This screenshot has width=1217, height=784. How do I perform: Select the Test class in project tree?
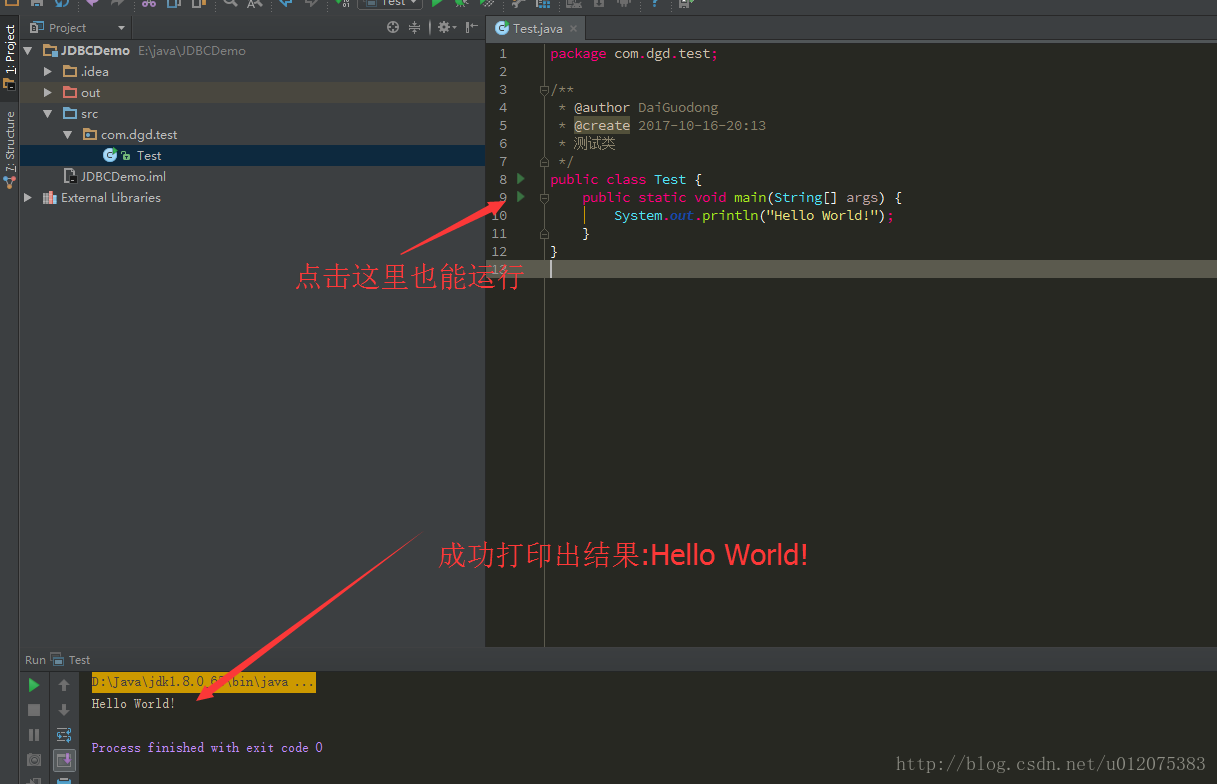coord(252,156)
